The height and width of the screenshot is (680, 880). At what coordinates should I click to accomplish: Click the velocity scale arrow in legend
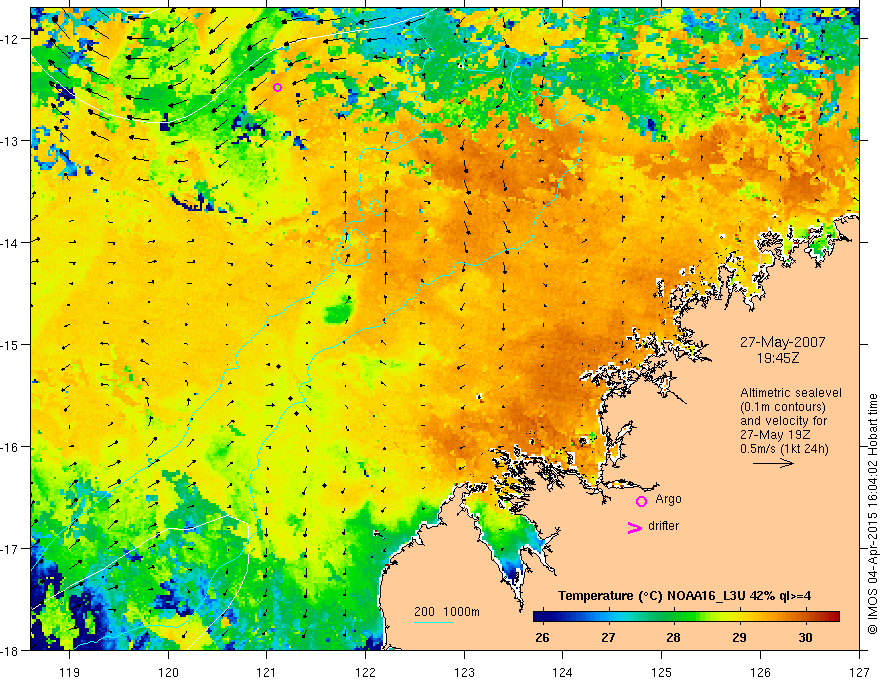773,463
